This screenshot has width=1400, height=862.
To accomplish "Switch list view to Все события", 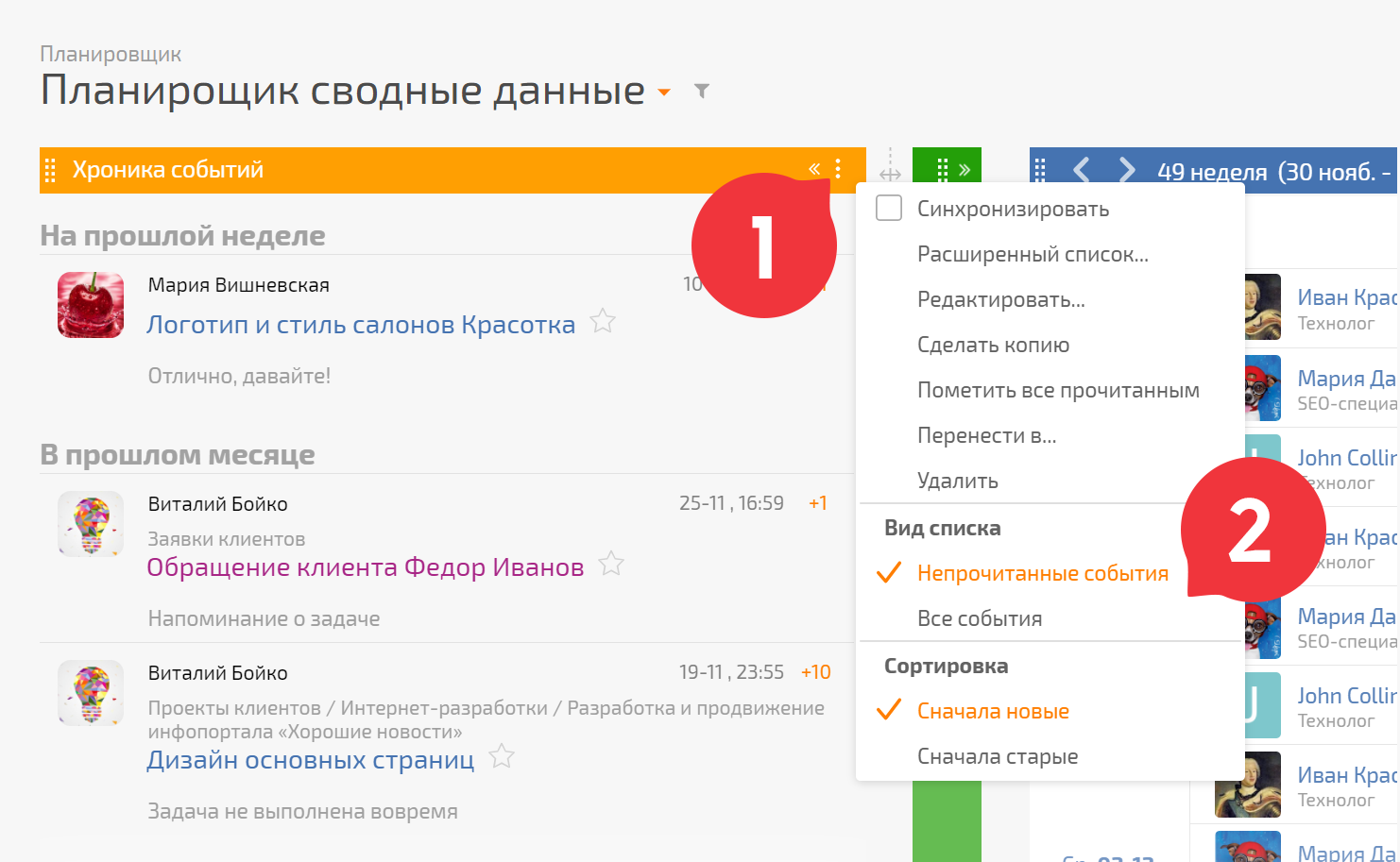I will 980,618.
